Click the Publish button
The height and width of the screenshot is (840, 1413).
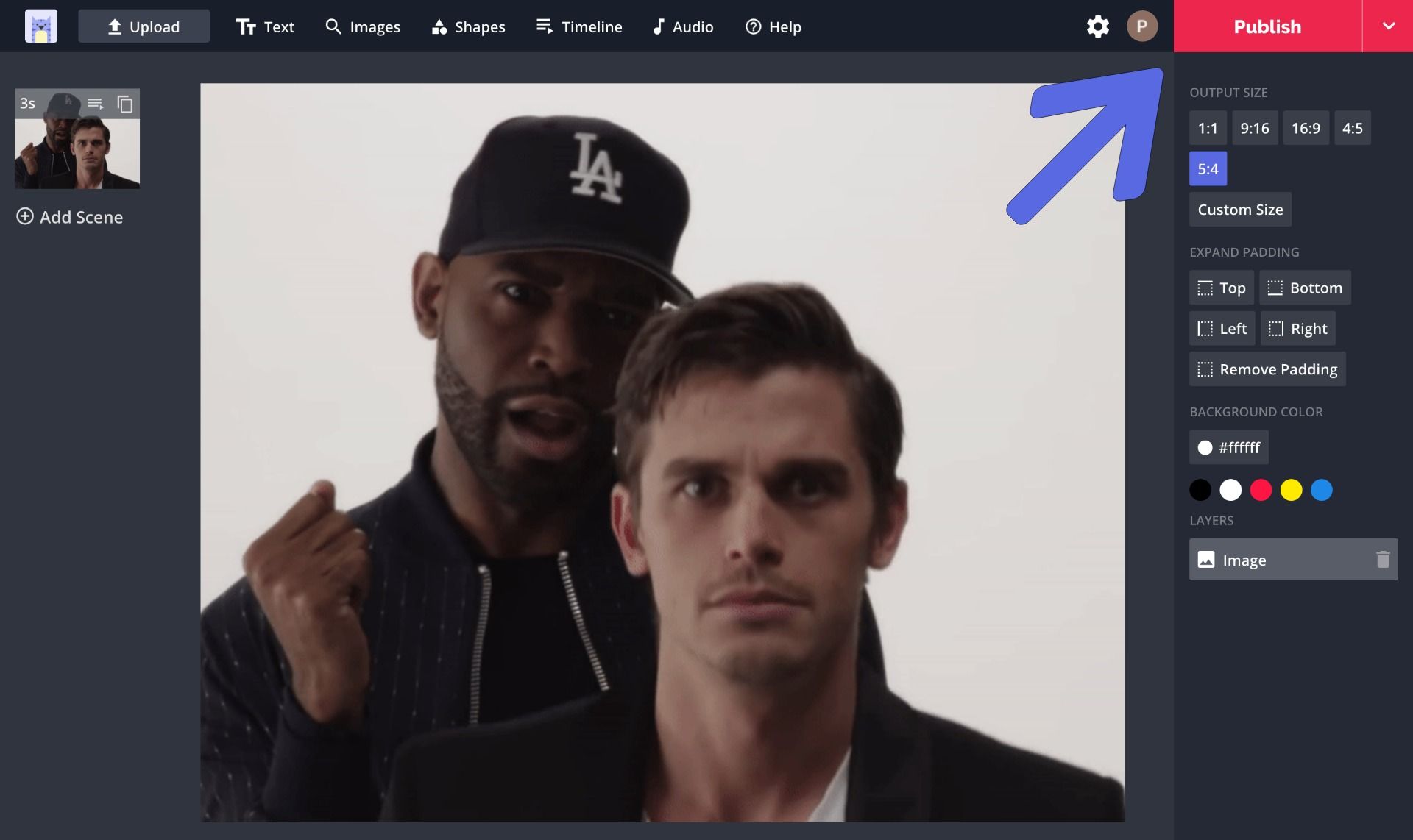[1267, 26]
